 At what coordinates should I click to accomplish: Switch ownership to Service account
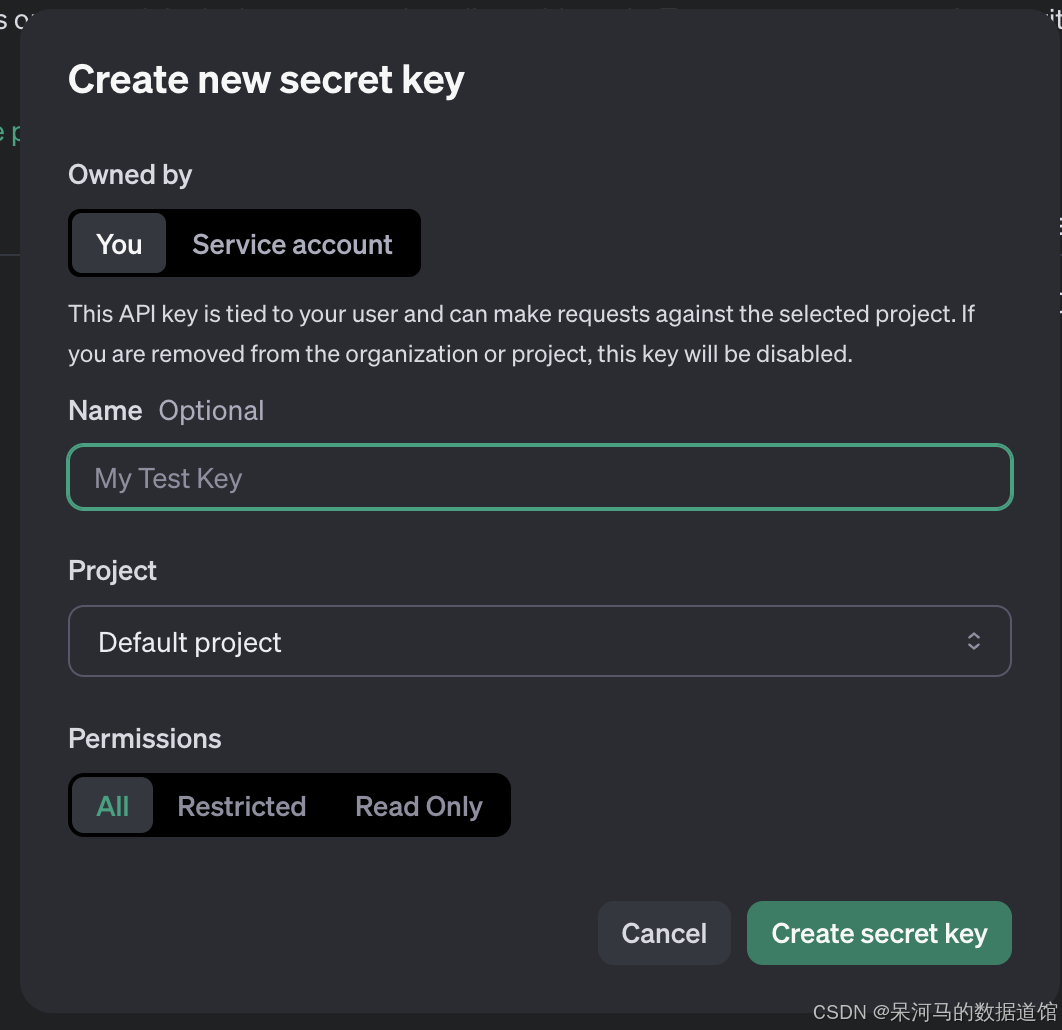pos(292,244)
